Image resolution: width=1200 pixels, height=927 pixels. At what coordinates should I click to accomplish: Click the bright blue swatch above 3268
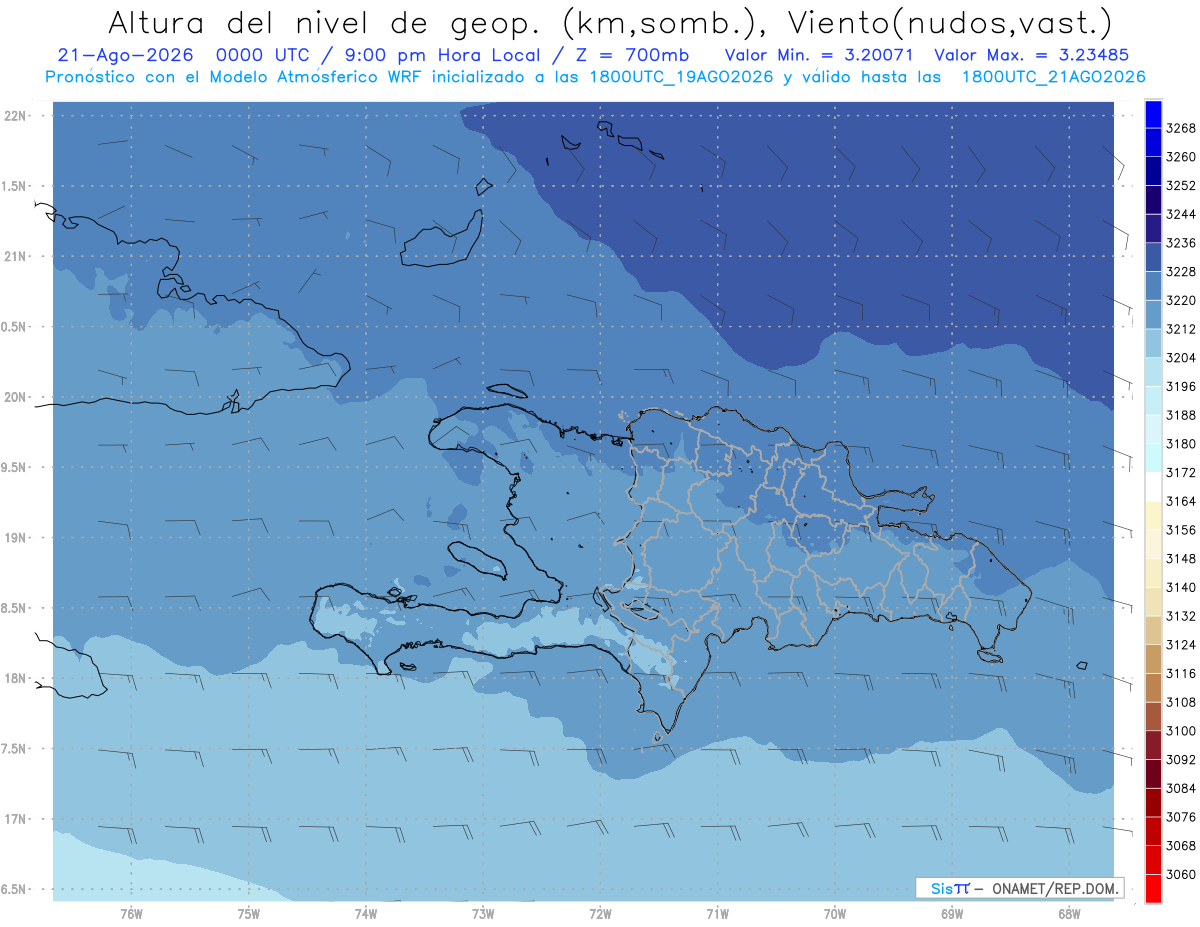coord(1153,114)
